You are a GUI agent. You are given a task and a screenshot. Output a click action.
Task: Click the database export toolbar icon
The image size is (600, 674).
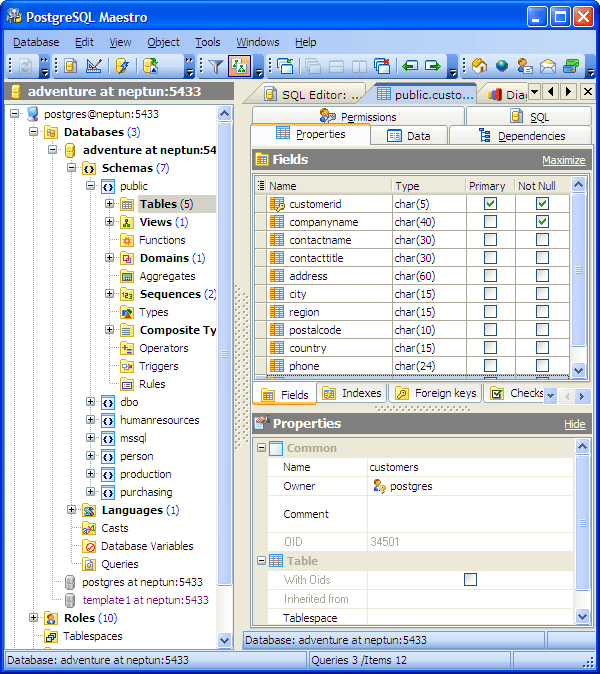click(x=150, y=66)
